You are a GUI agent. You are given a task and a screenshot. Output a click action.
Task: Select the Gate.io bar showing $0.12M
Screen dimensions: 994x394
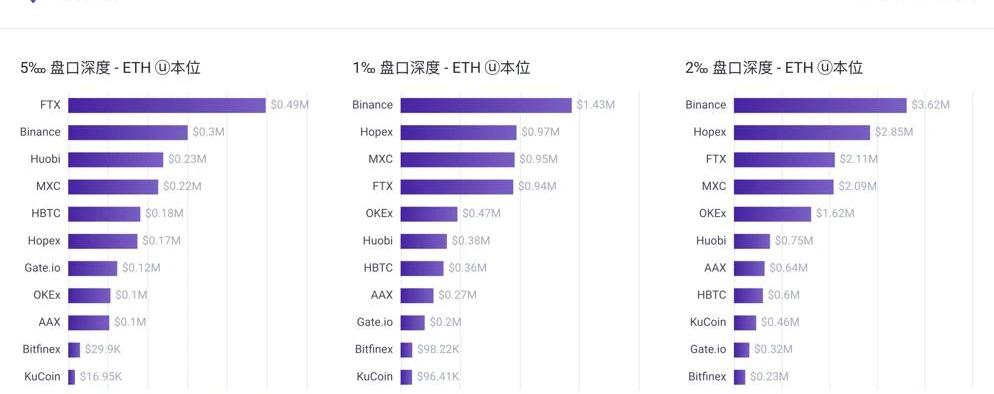pyautogui.click(x=93, y=269)
